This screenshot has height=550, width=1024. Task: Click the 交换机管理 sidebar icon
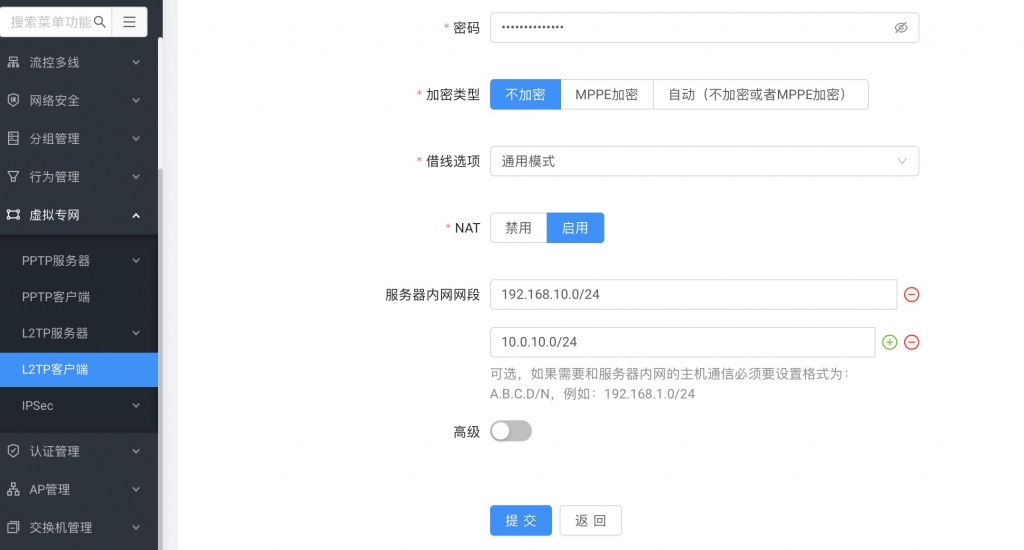(13, 527)
